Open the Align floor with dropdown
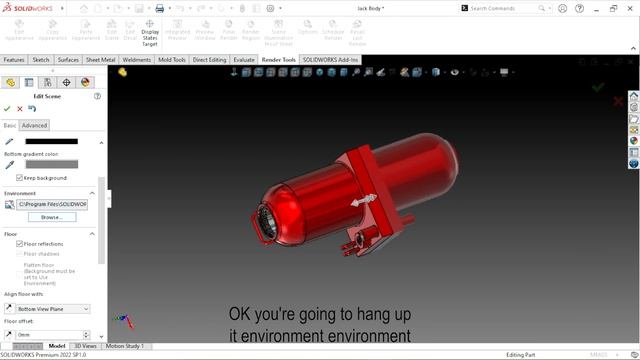This screenshot has height=360, width=640. tap(53, 309)
